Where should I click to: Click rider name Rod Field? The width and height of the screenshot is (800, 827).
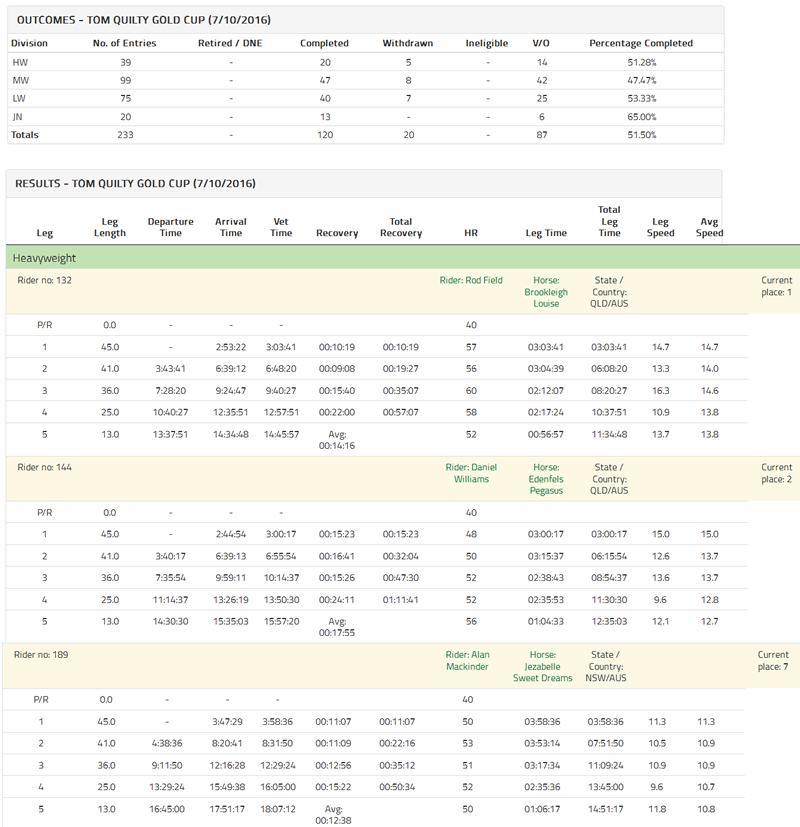click(471, 281)
